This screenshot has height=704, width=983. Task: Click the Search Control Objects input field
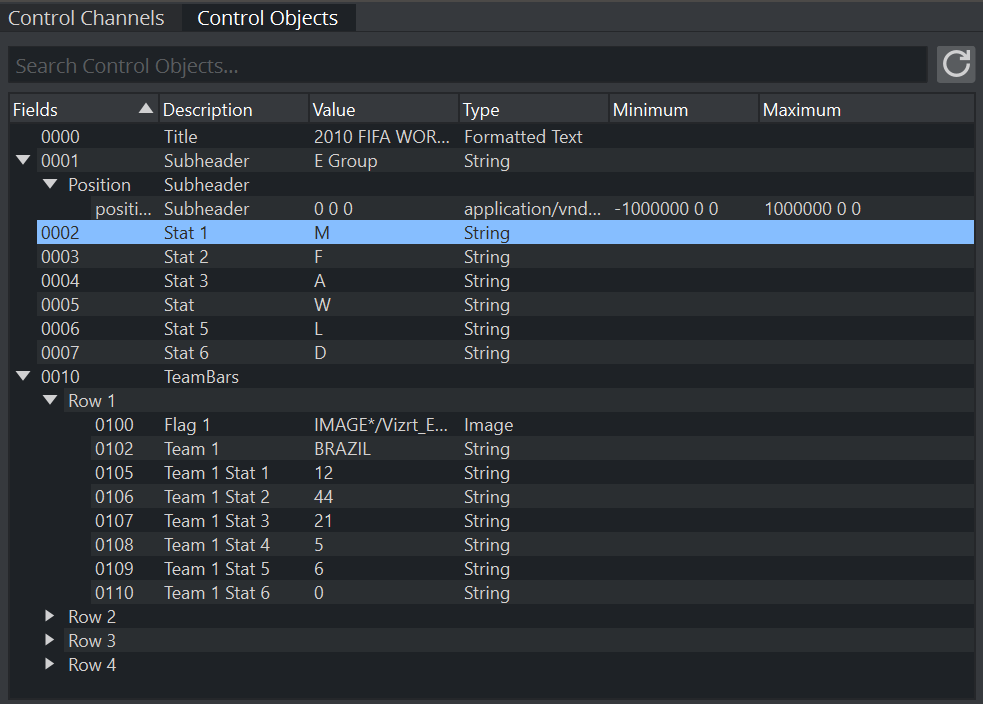(x=467, y=66)
